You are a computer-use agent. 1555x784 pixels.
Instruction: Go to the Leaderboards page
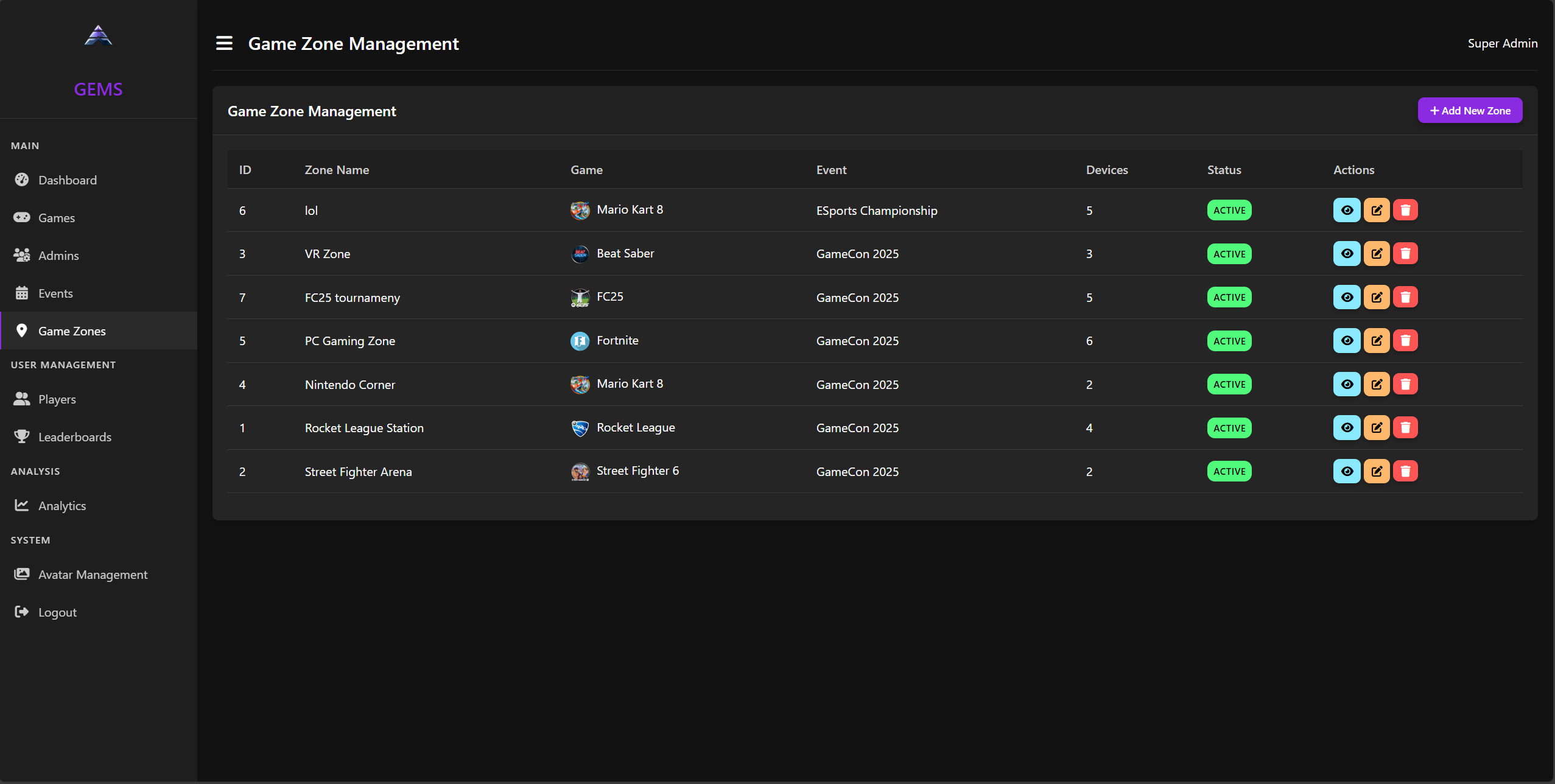point(74,437)
